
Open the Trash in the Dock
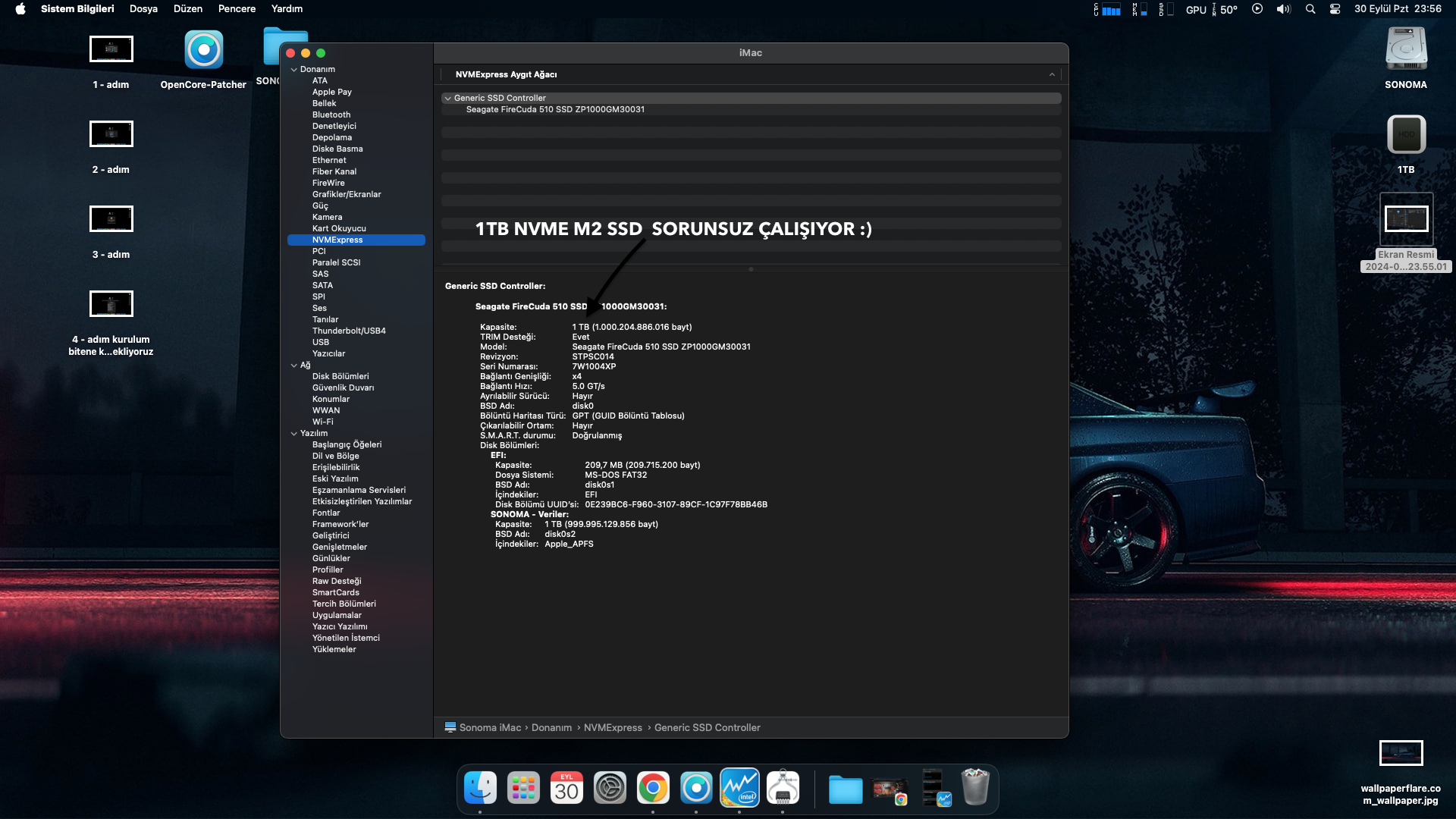(975, 788)
